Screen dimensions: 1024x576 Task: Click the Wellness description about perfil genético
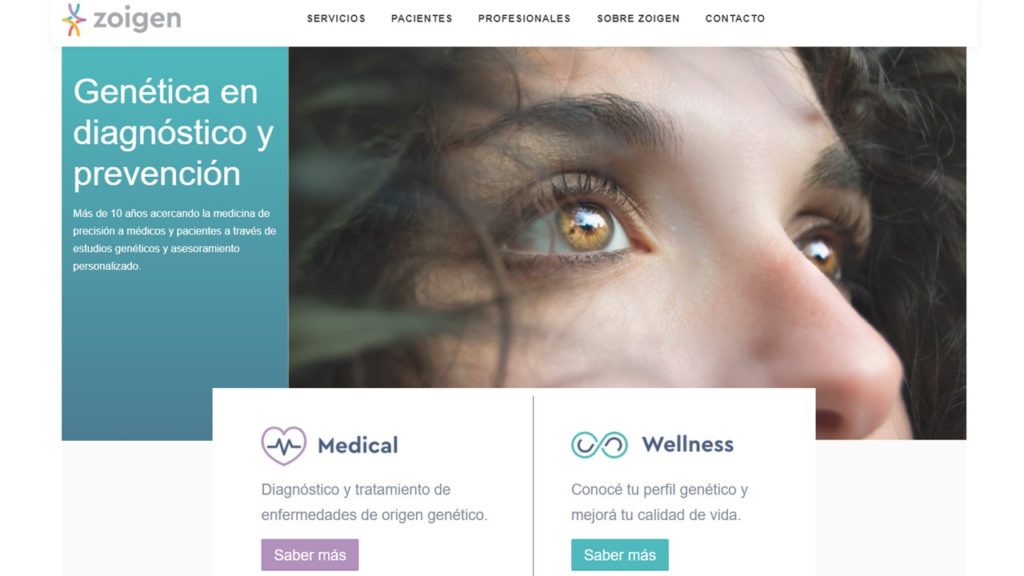coord(660,502)
